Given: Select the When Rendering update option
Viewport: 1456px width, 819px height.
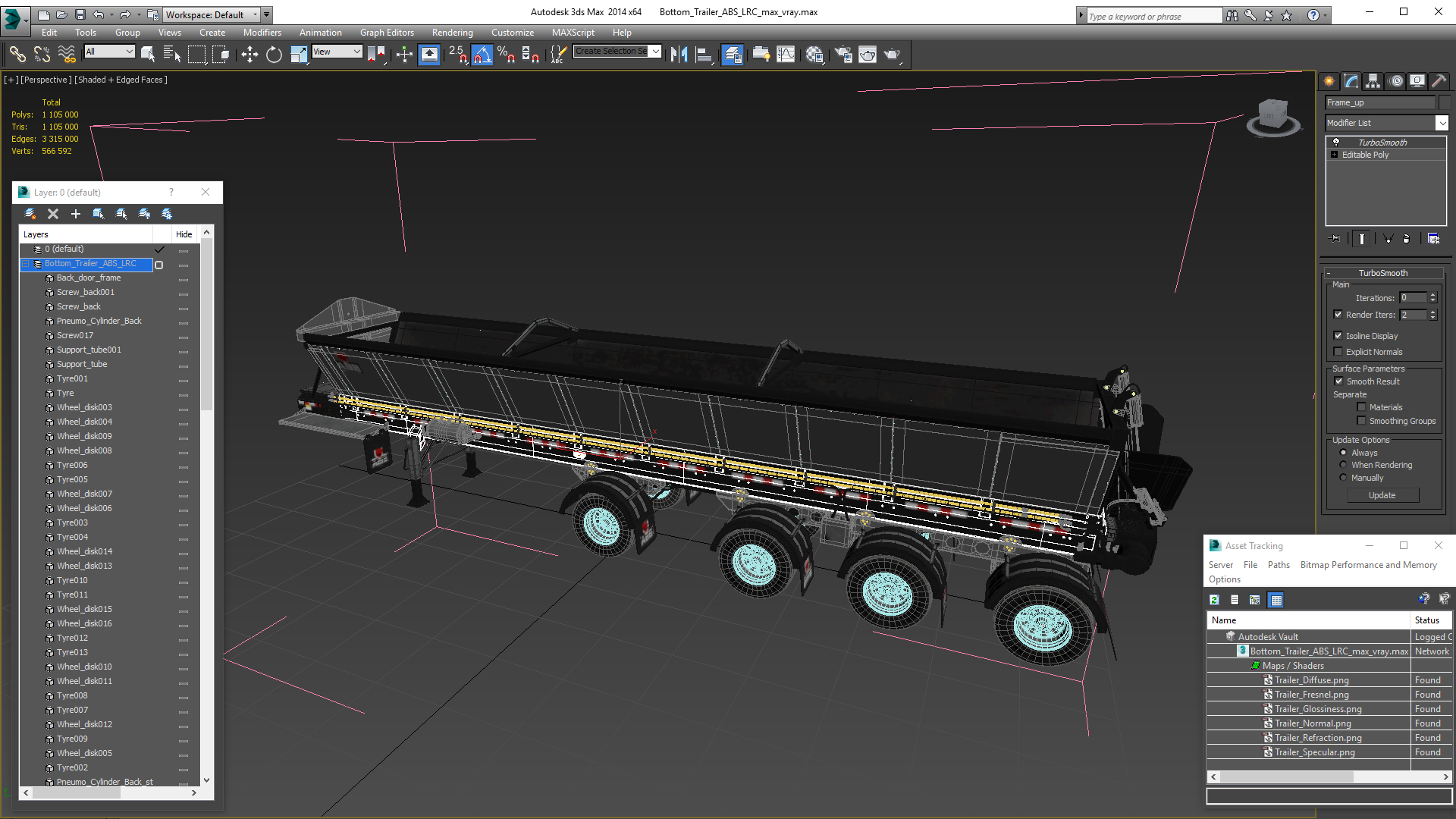Looking at the screenshot, I should point(1343,465).
